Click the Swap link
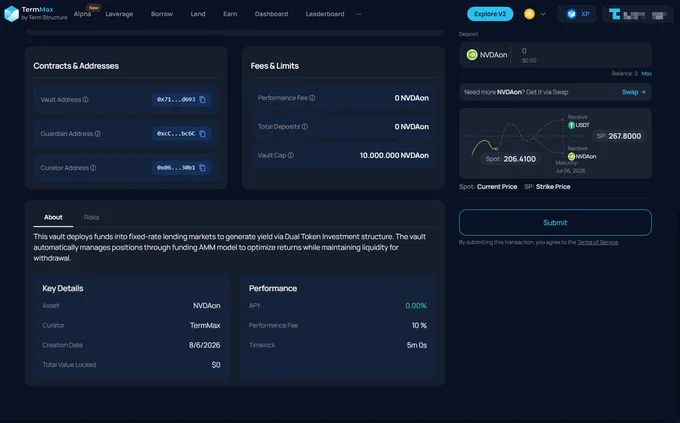The width and height of the screenshot is (680, 423). point(634,92)
